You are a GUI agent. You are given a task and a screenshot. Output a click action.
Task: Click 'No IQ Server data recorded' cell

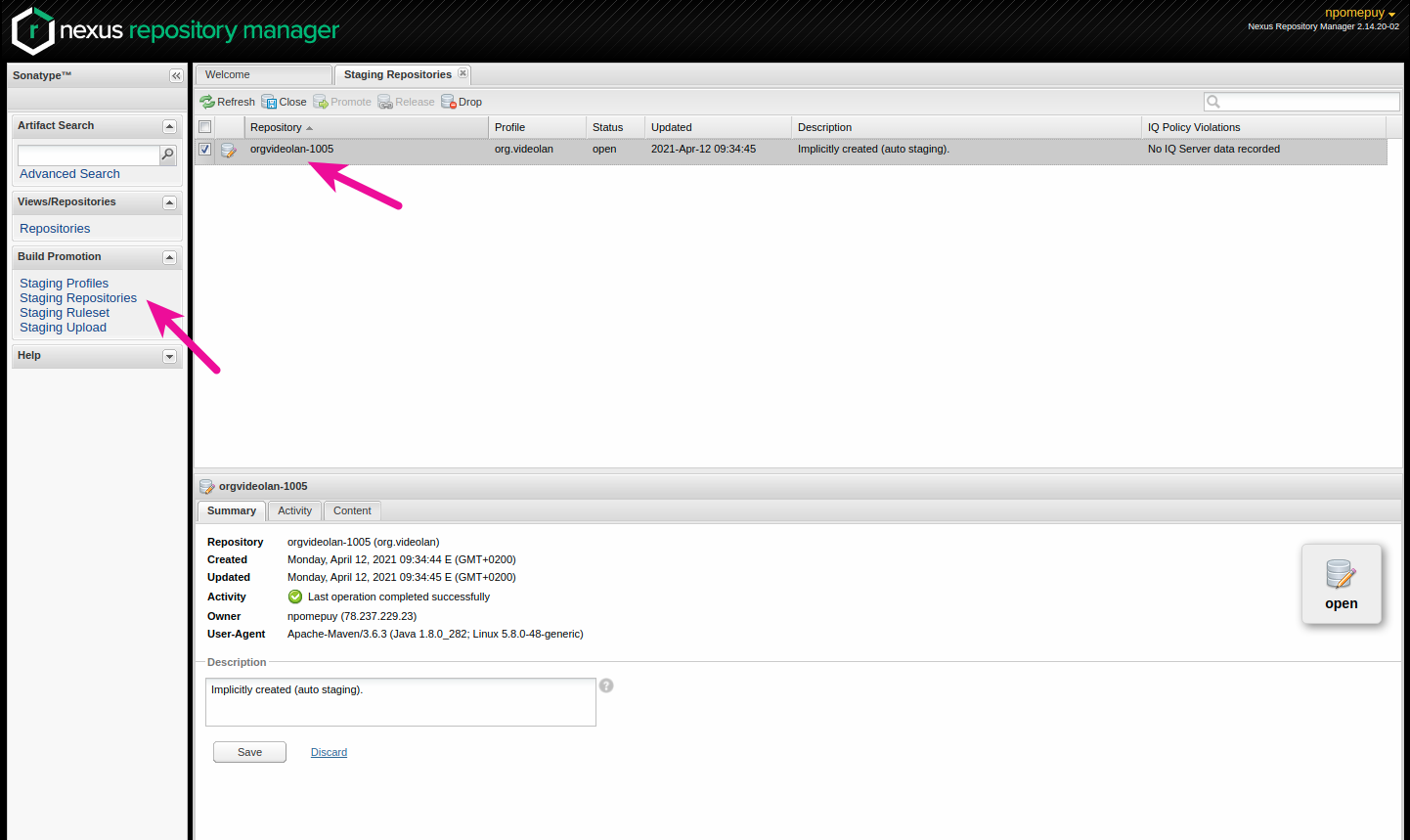point(1213,150)
